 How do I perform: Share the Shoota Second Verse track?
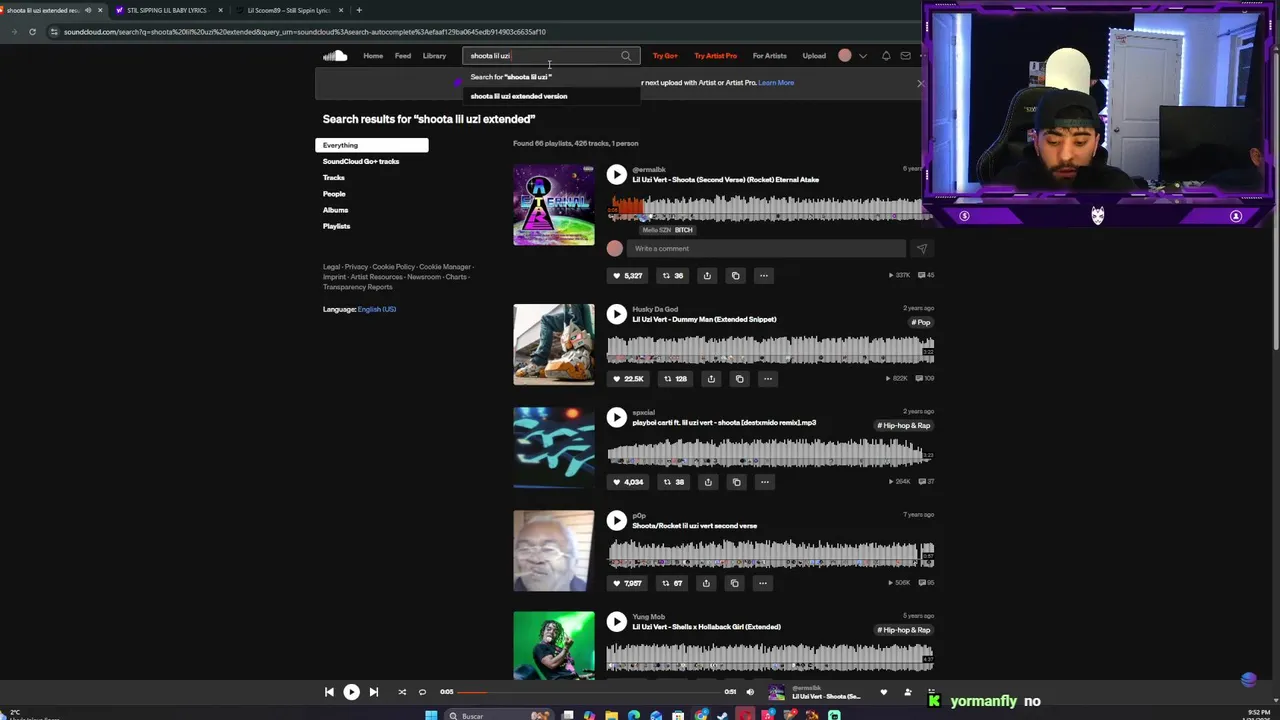(707, 276)
